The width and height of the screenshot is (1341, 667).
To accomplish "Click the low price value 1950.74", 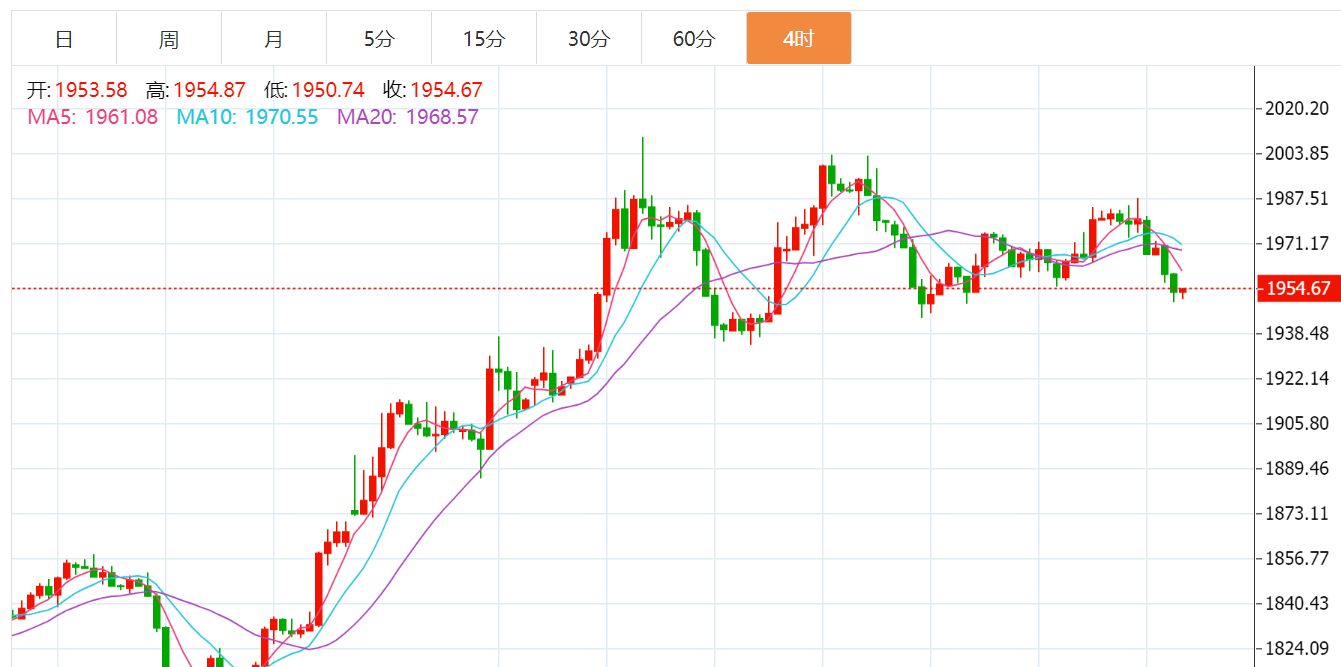I will coord(328,90).
